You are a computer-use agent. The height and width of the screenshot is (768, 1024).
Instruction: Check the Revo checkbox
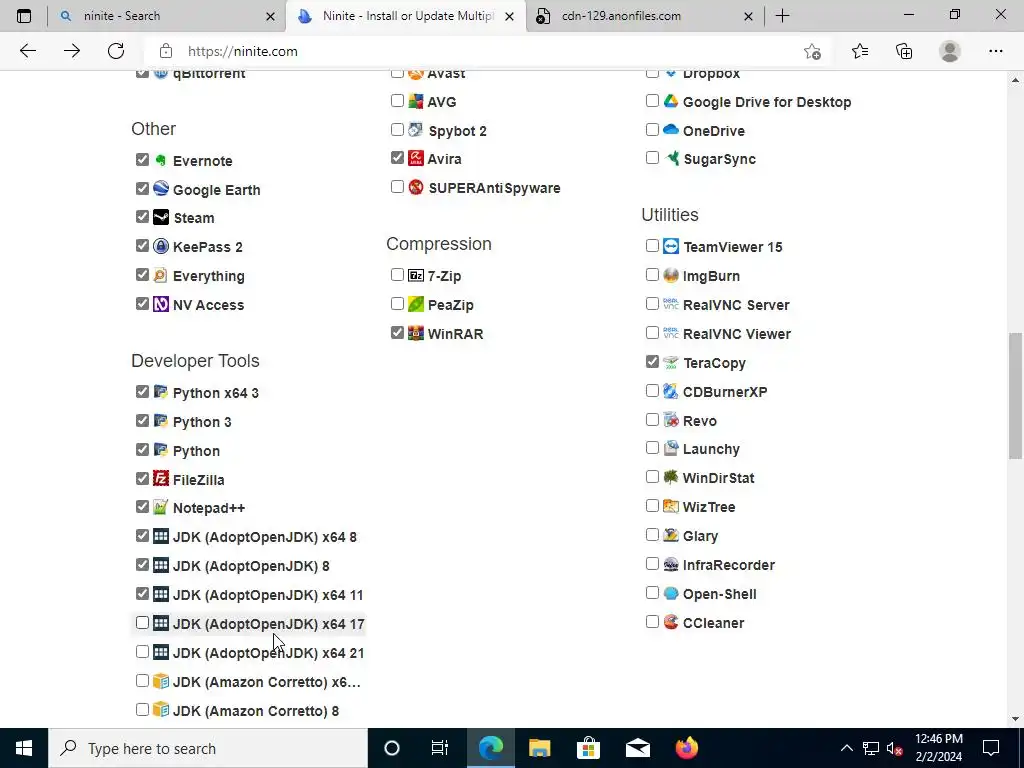(652, 419)
